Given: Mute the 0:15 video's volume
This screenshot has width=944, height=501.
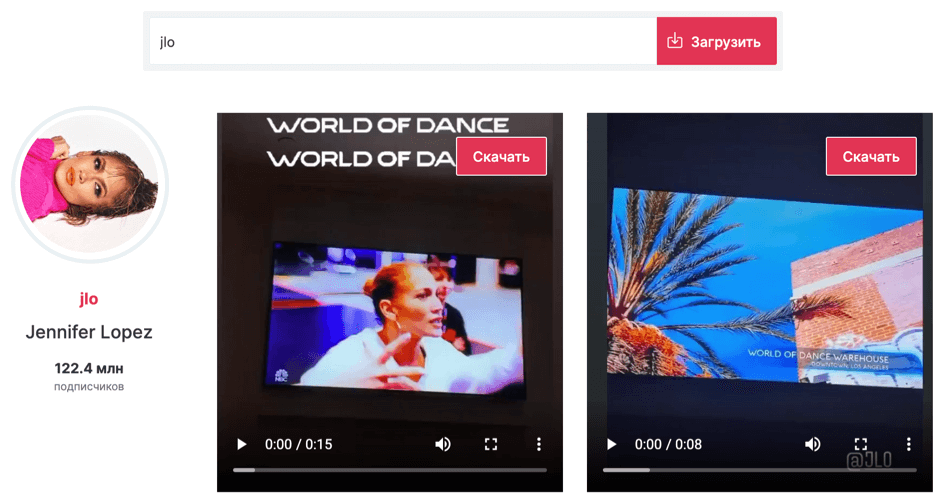Looking at the screenshot, I should tap(442, 444).
